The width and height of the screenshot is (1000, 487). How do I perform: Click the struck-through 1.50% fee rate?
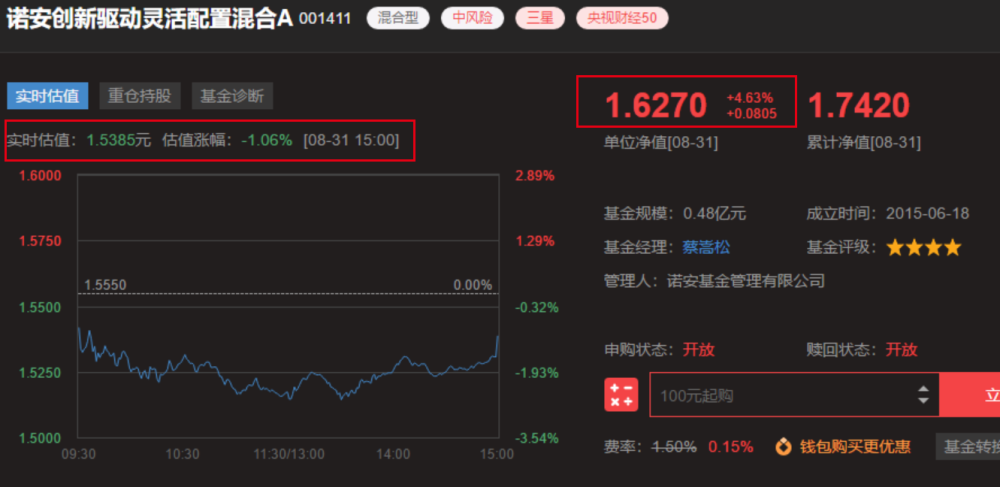673,447
